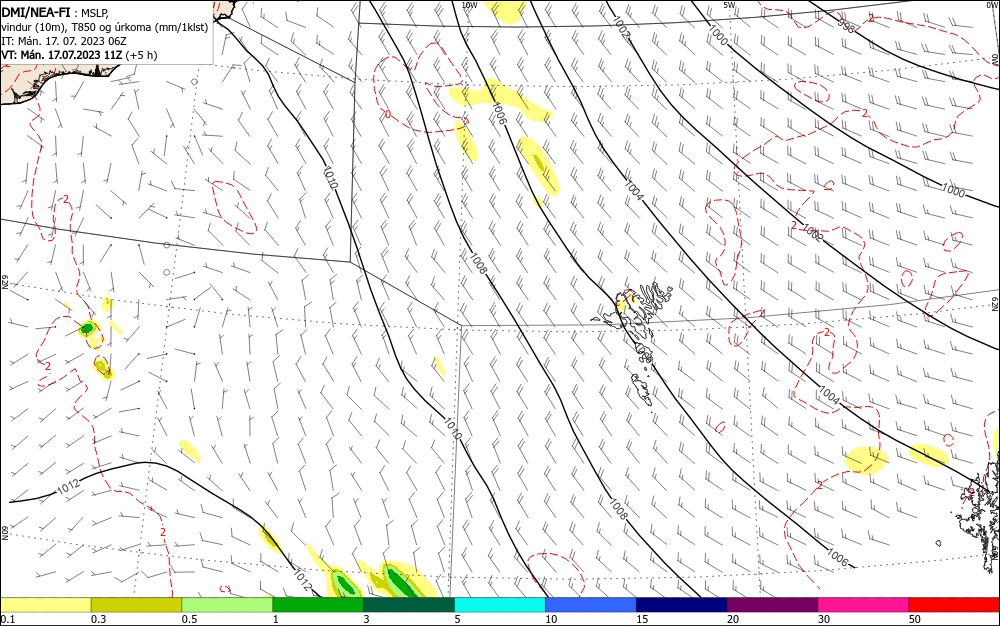1000x626 pixels.
Task: Select the olive 0.3–0.5 legend color block
Action: click(x=136, y=605)
